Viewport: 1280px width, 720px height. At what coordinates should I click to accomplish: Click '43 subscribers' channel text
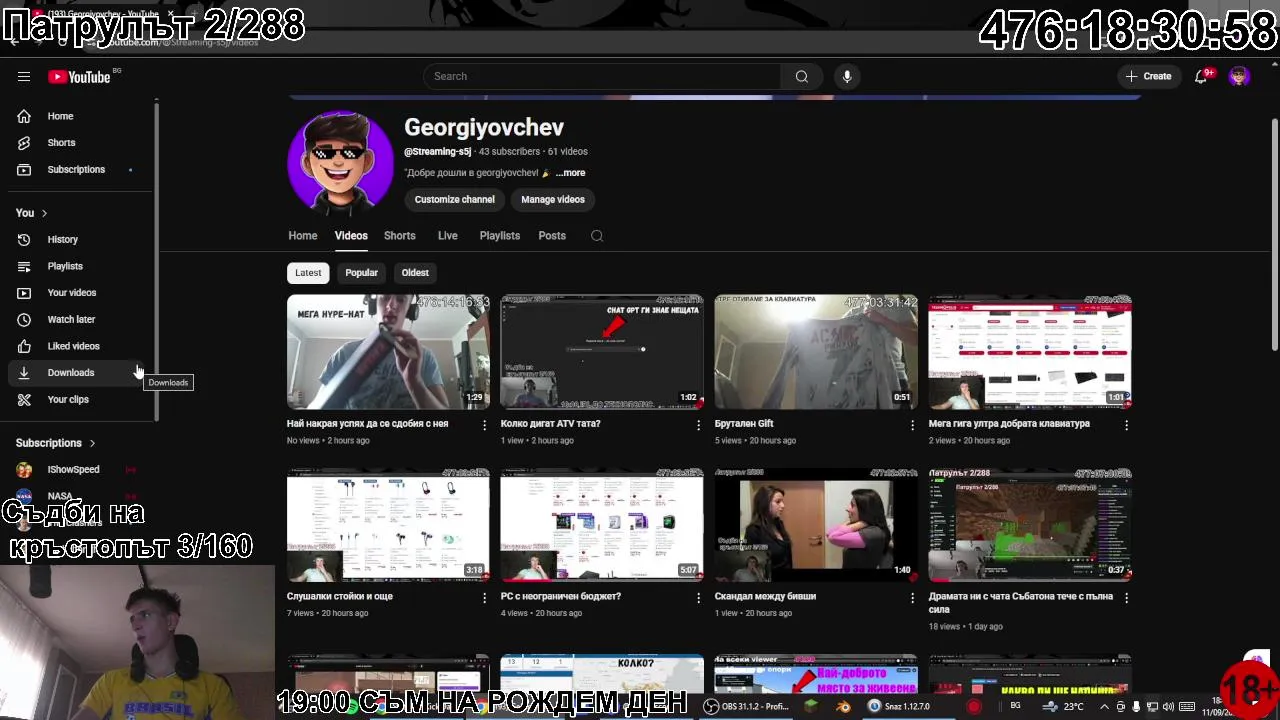click(510, 152)
